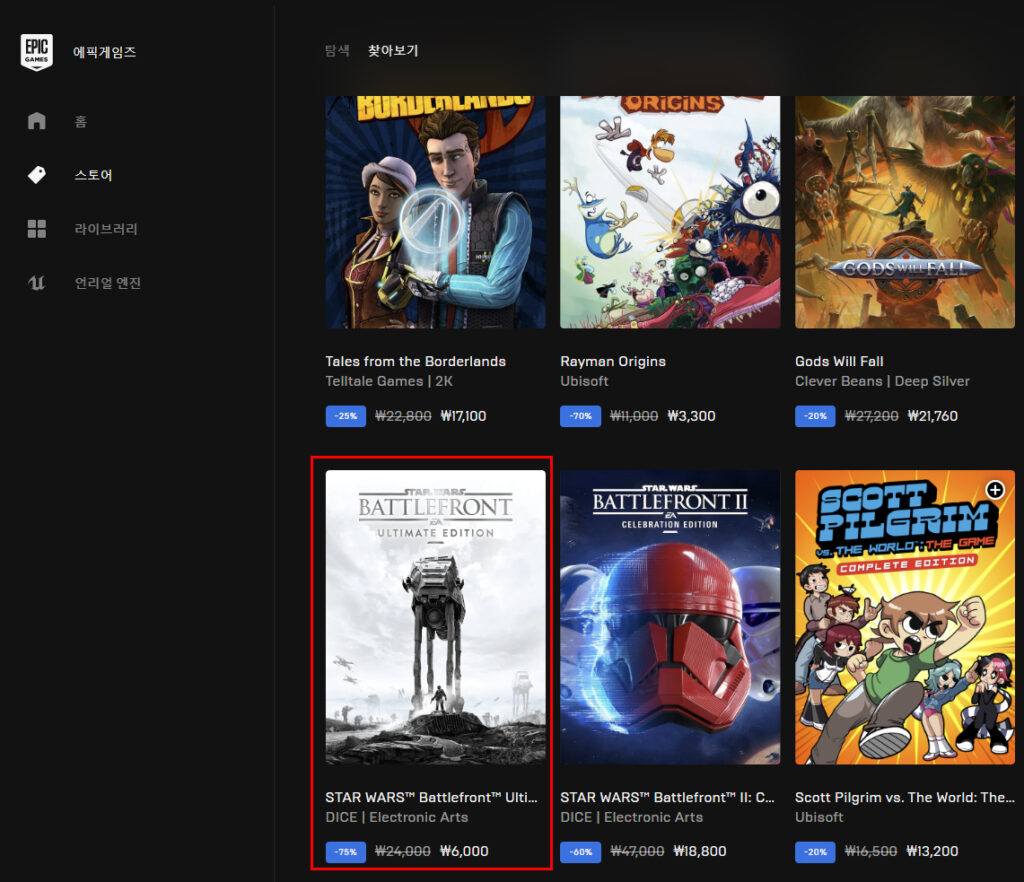Click the -25% discount badge
Viewport: 1024px width, 882px height.
click(345, 416)
